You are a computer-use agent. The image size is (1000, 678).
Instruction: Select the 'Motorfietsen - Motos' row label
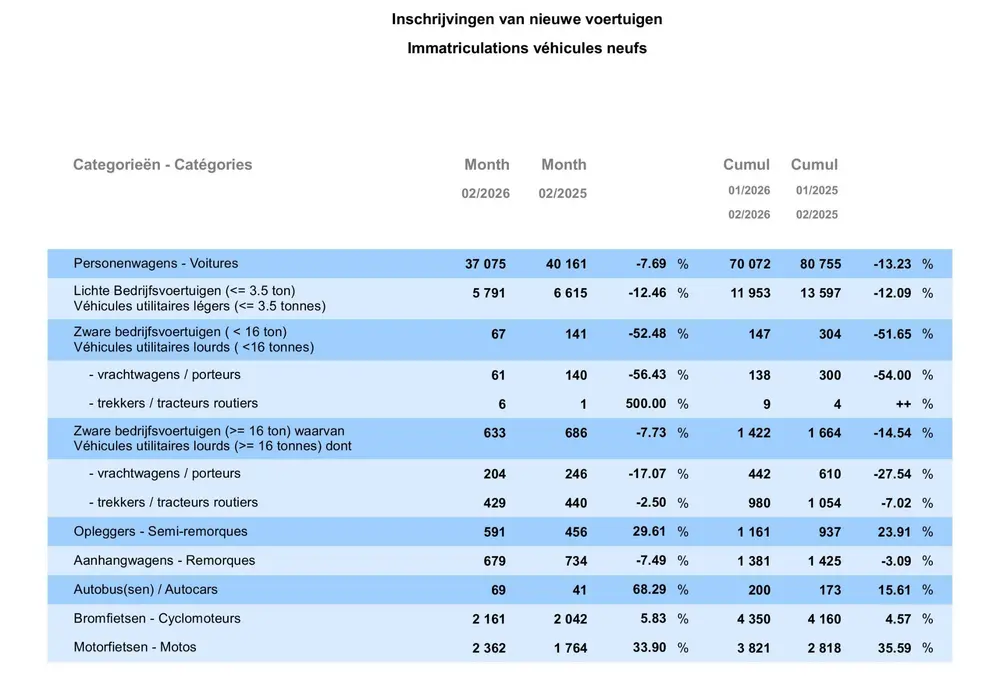coord(135,647)
